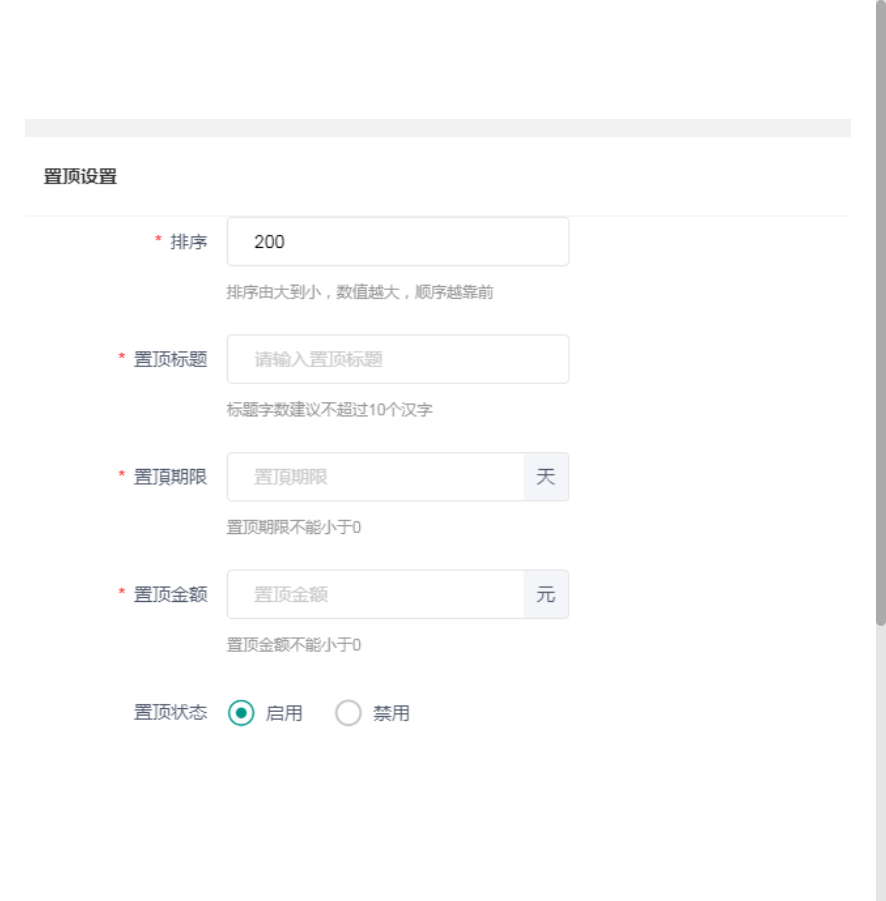The image size is (886, 901).
Task: Click the 置顶状态 field label
Action: pos(170,713)
